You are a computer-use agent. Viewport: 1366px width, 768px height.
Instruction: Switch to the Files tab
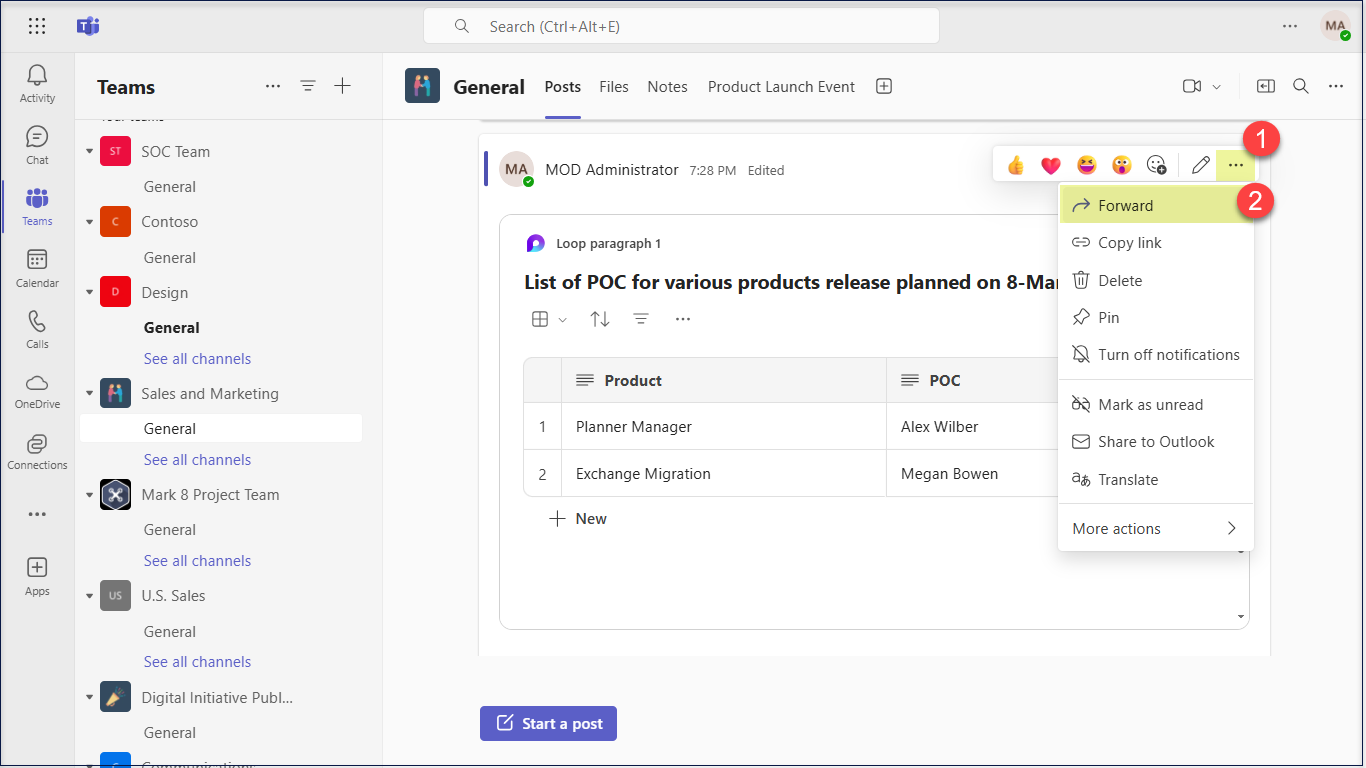[614, 87]
